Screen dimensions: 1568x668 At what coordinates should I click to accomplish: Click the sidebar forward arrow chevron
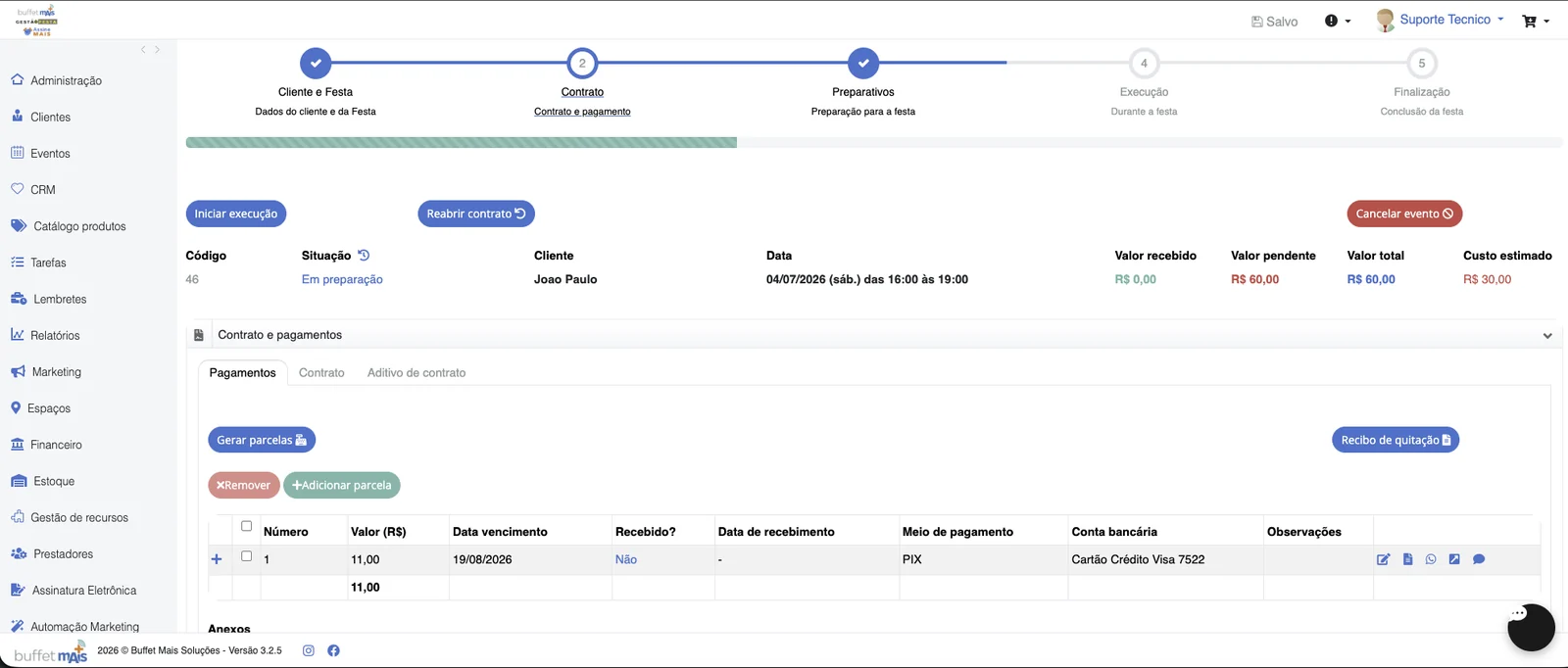[x=157, y=49]
